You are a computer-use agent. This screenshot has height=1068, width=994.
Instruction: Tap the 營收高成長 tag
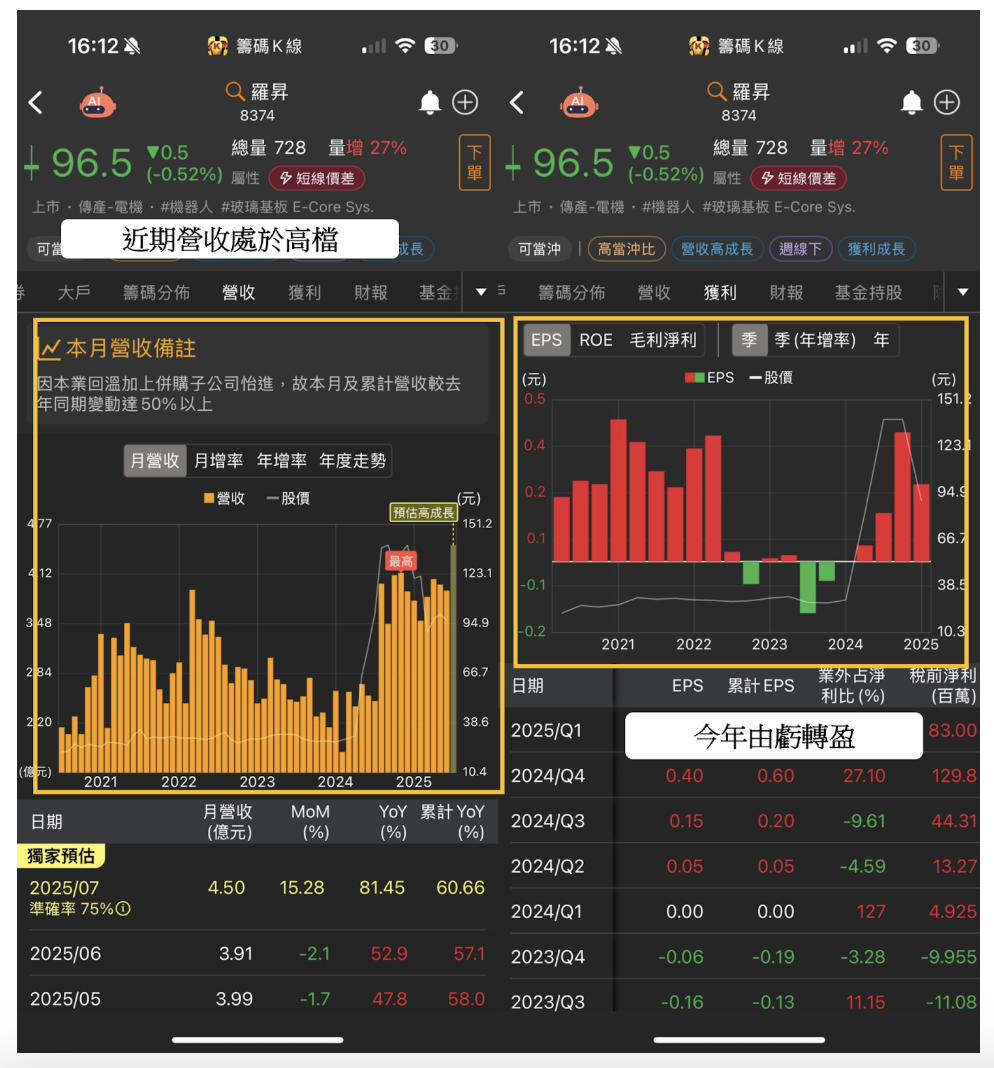[717, 249]
